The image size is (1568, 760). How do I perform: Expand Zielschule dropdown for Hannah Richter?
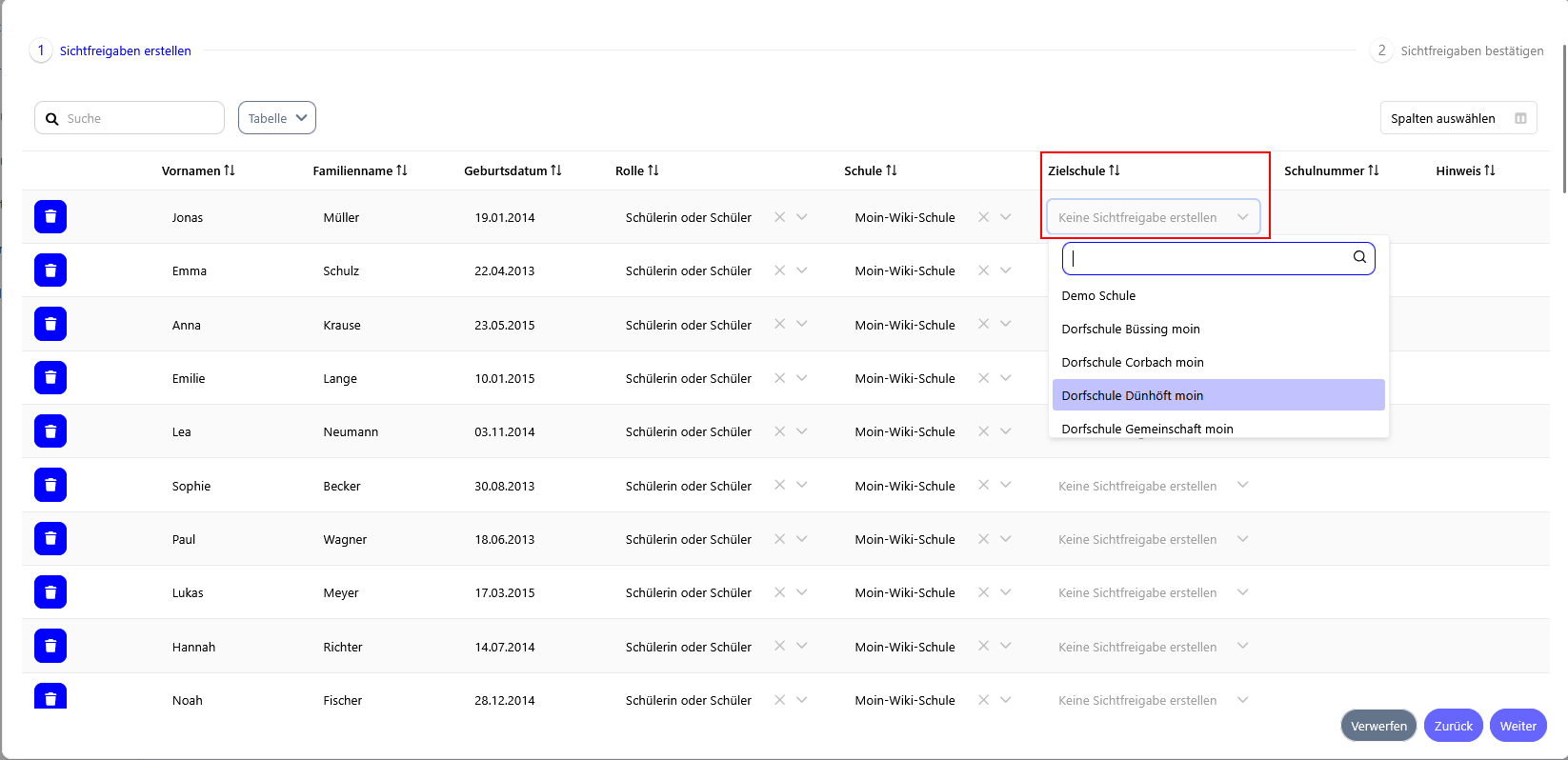[x=1242, y=646]
